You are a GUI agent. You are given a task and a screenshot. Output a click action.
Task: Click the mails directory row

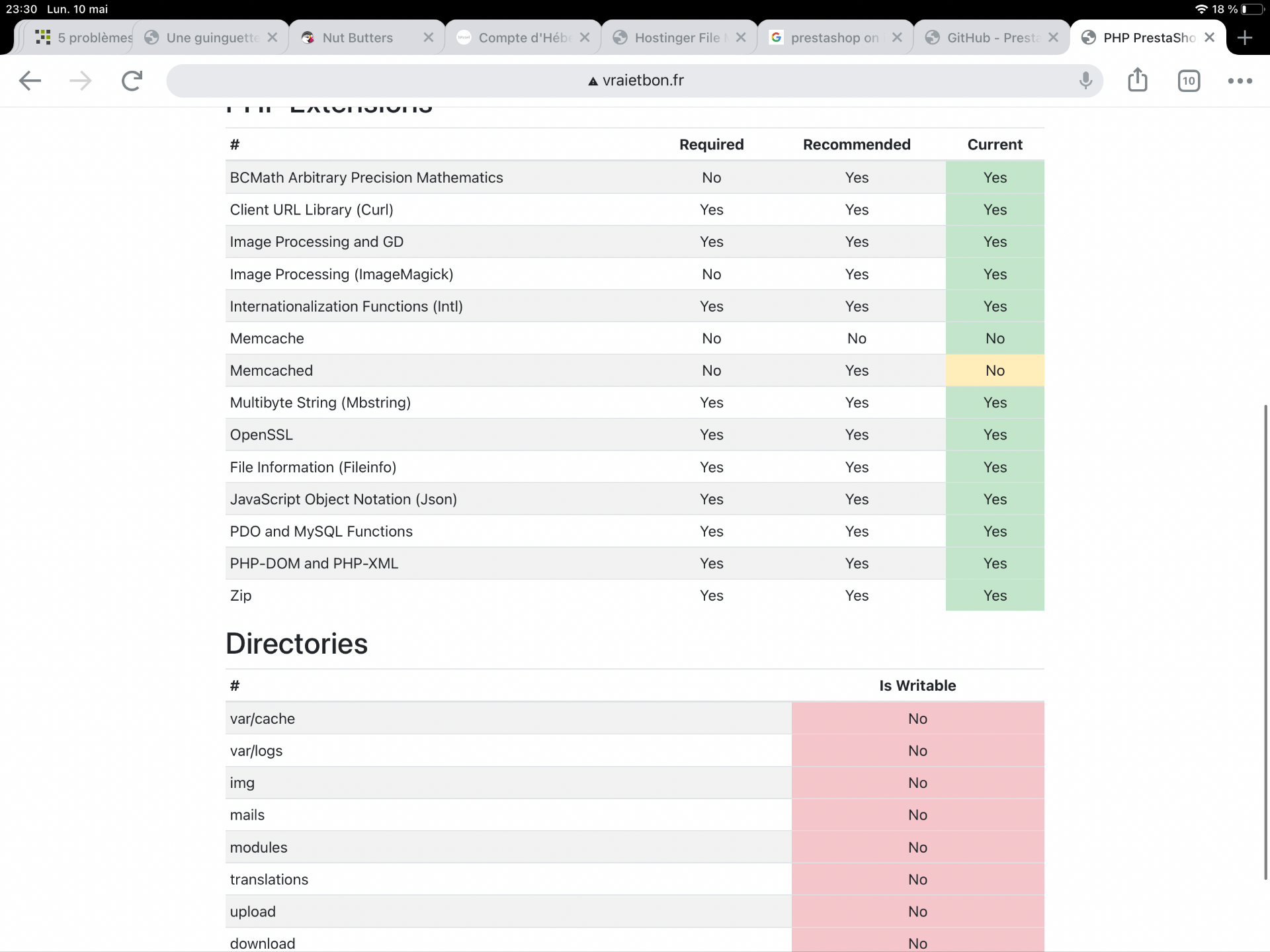click(x=635, y=815)
